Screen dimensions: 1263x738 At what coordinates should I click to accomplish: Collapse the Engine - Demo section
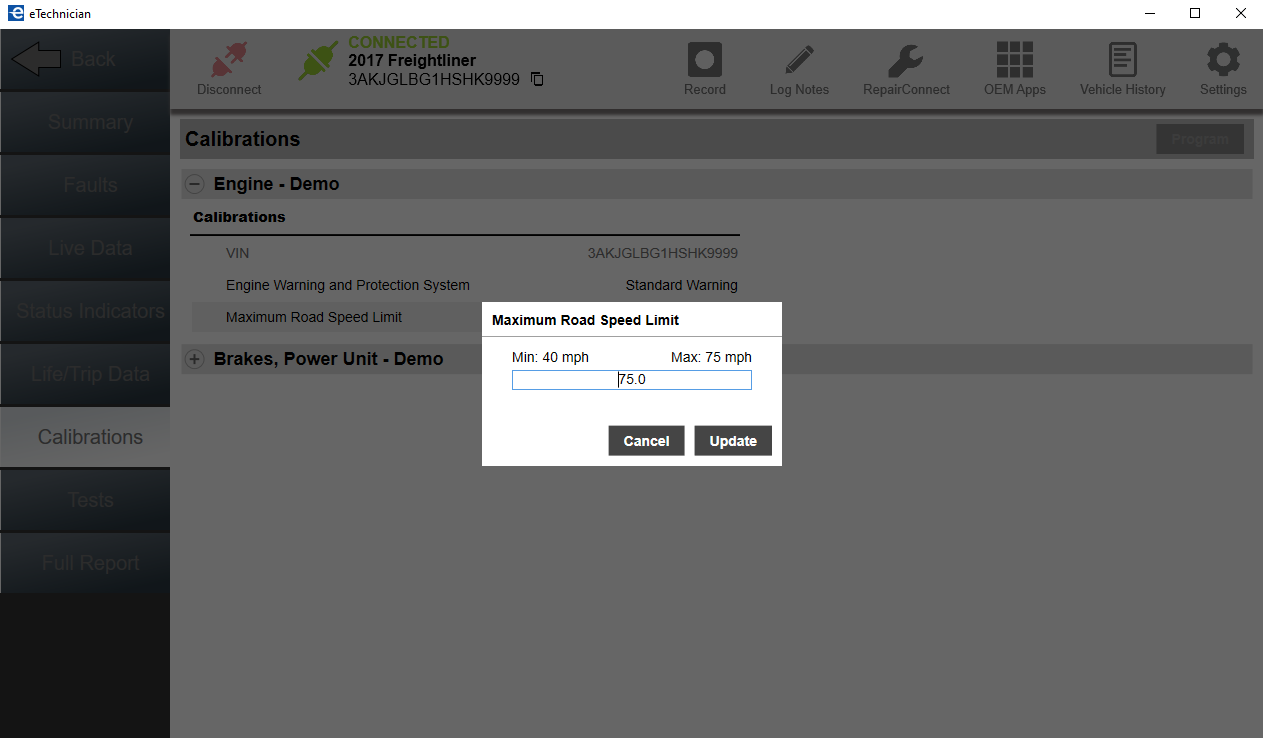point(195,184)
